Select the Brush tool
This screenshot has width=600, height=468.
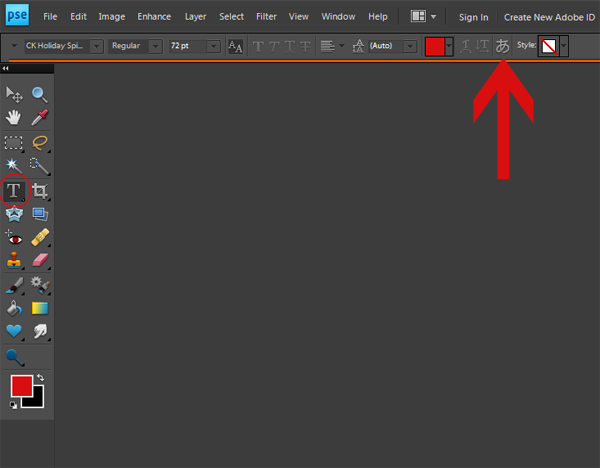15,285
